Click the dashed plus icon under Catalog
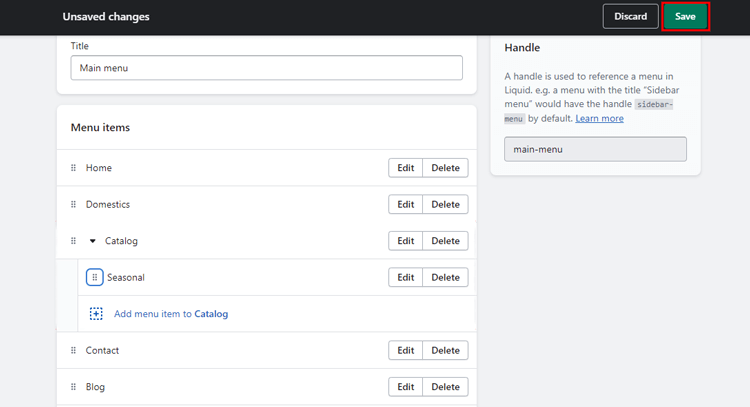750x407 pixels. 96,314
